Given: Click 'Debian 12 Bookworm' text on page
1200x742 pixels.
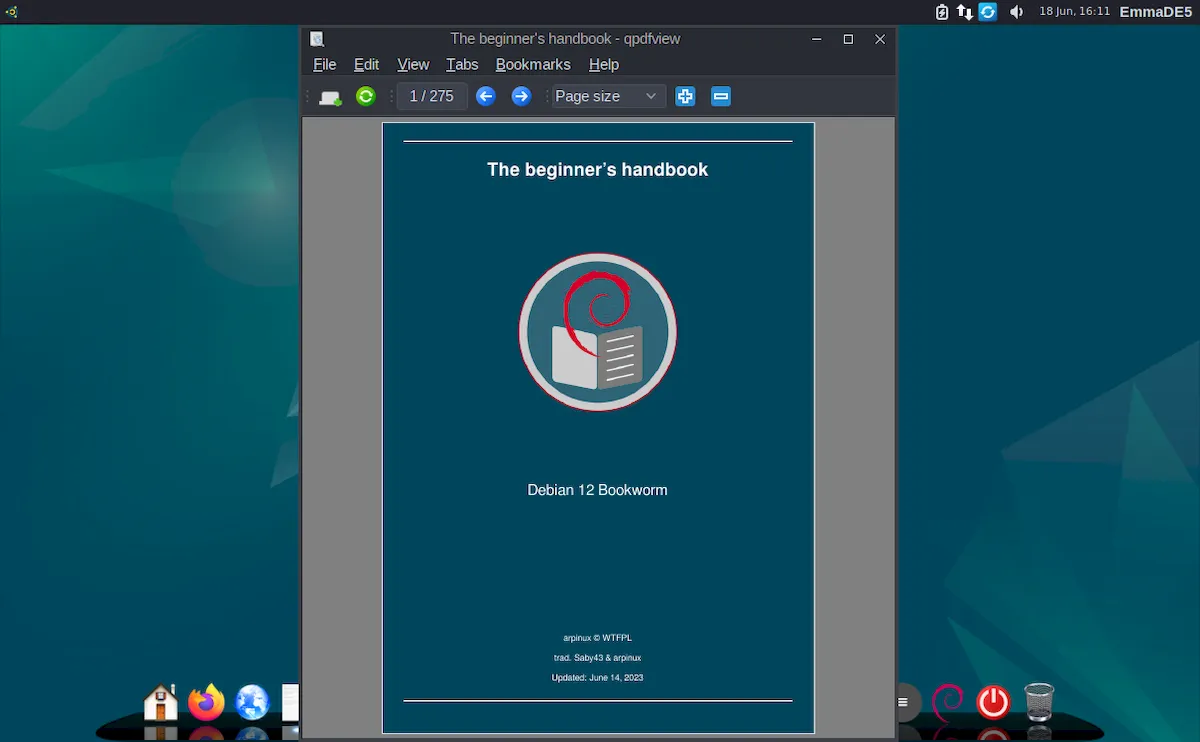Looking at the screenshot, I should pos(597,490).
